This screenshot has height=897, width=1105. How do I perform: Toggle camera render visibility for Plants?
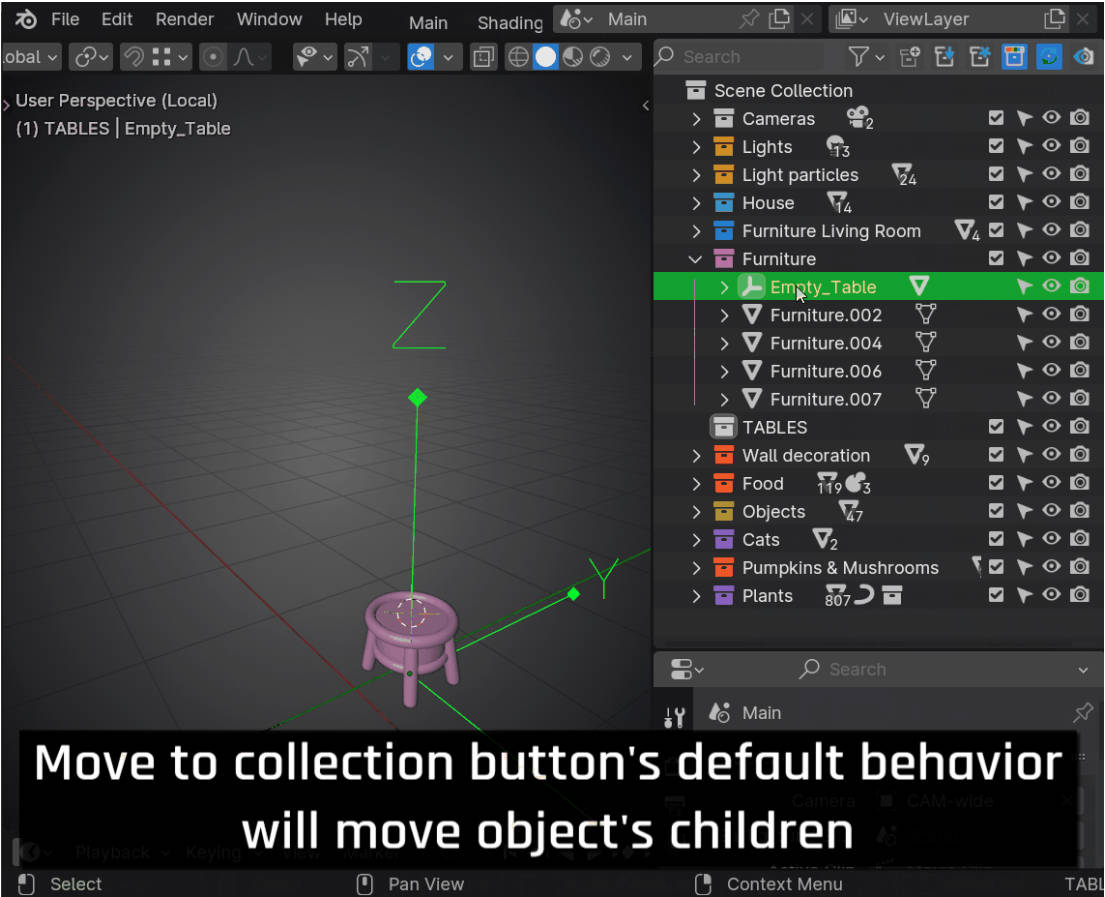pyautogui.click(x=1080, y=595)
